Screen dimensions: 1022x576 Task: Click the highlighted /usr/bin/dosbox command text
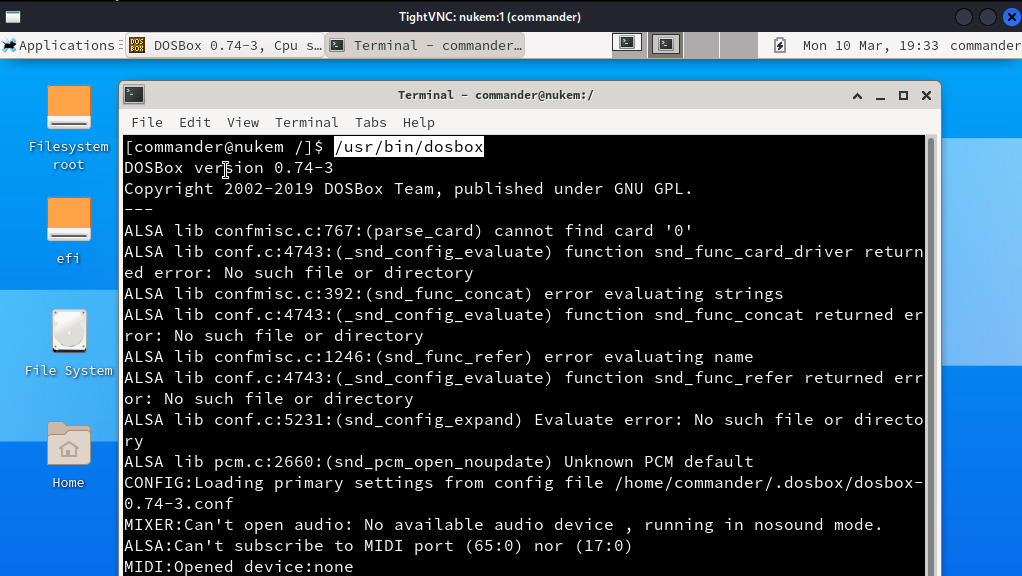409,147
